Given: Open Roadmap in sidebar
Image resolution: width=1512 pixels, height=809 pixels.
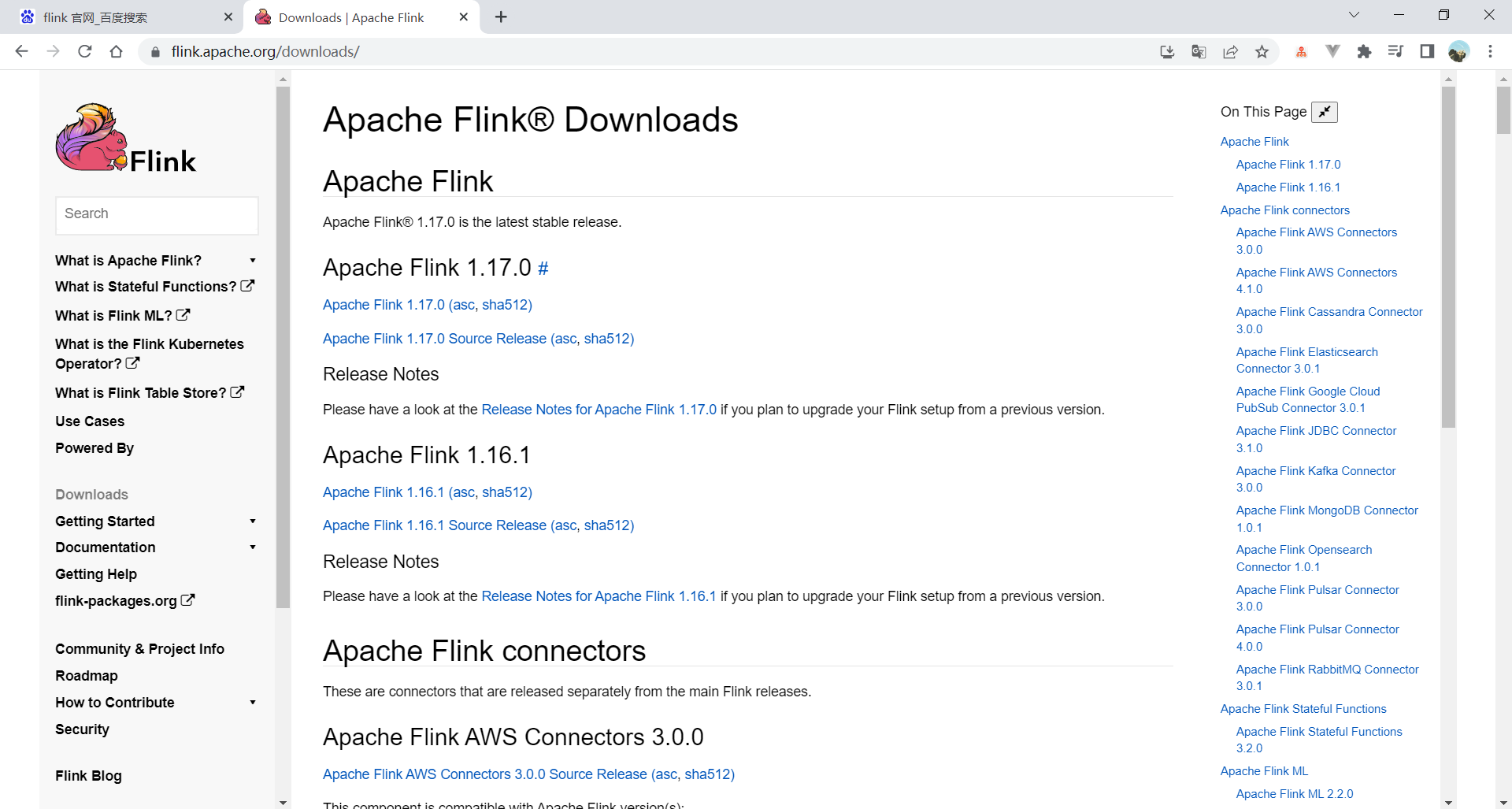Looking at the screenshot, I should (87, 676).
